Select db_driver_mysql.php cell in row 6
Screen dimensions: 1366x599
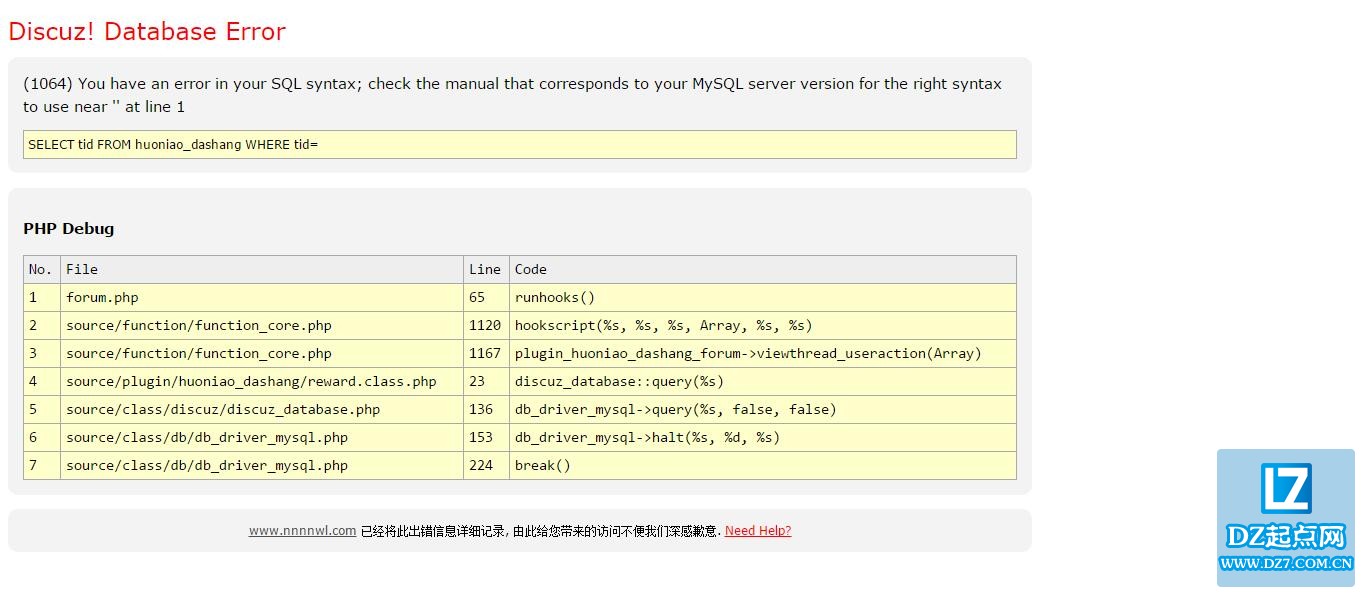click(262, 437)
